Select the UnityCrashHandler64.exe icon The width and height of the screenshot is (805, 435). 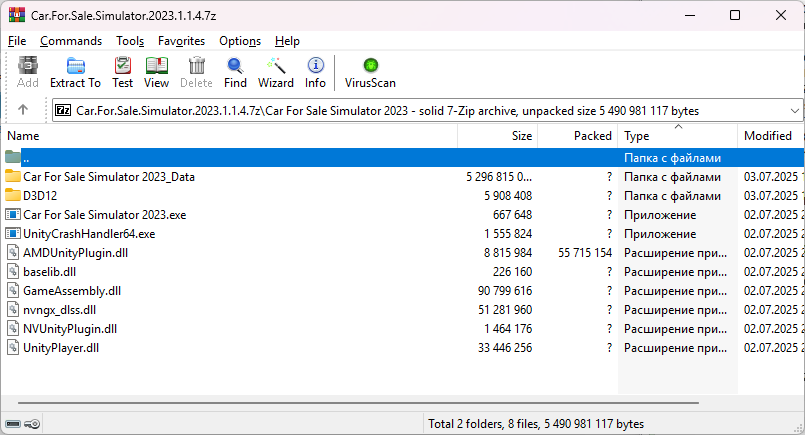pos(13,233)
